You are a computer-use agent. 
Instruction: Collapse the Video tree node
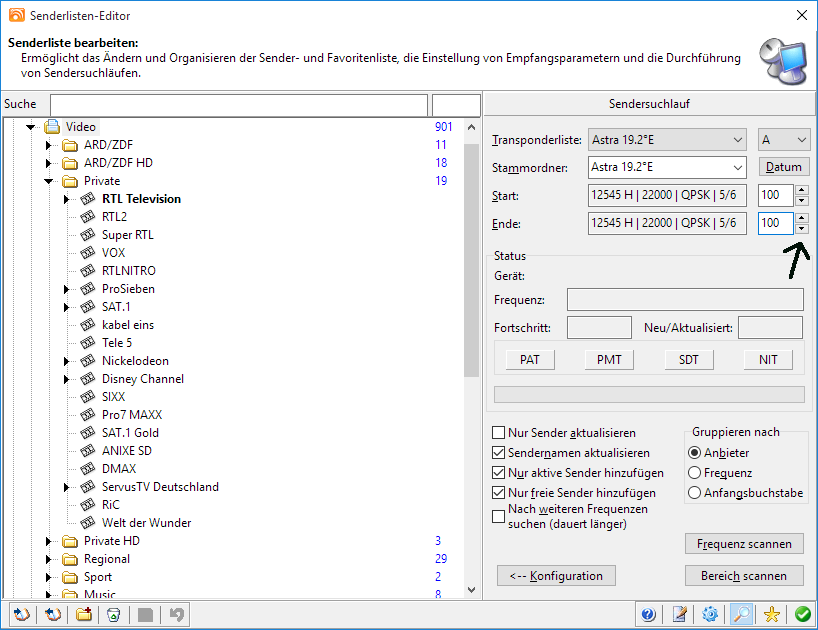(30, 127)
